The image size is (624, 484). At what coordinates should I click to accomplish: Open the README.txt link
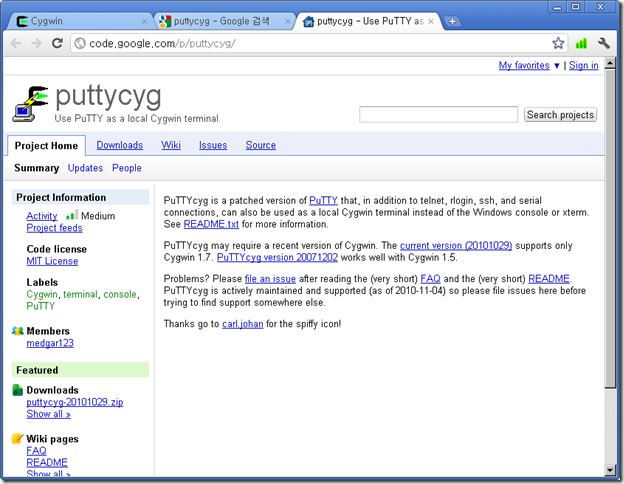click(211, 224)
